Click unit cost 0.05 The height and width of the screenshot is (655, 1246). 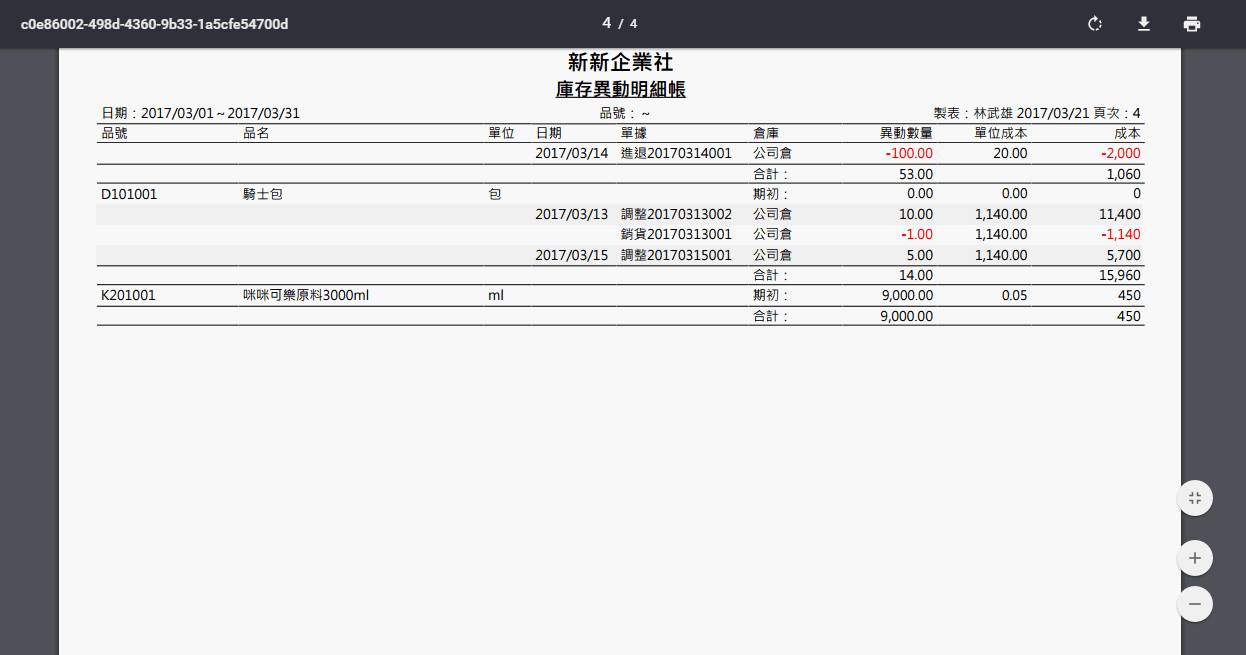tap(1013, 296)
